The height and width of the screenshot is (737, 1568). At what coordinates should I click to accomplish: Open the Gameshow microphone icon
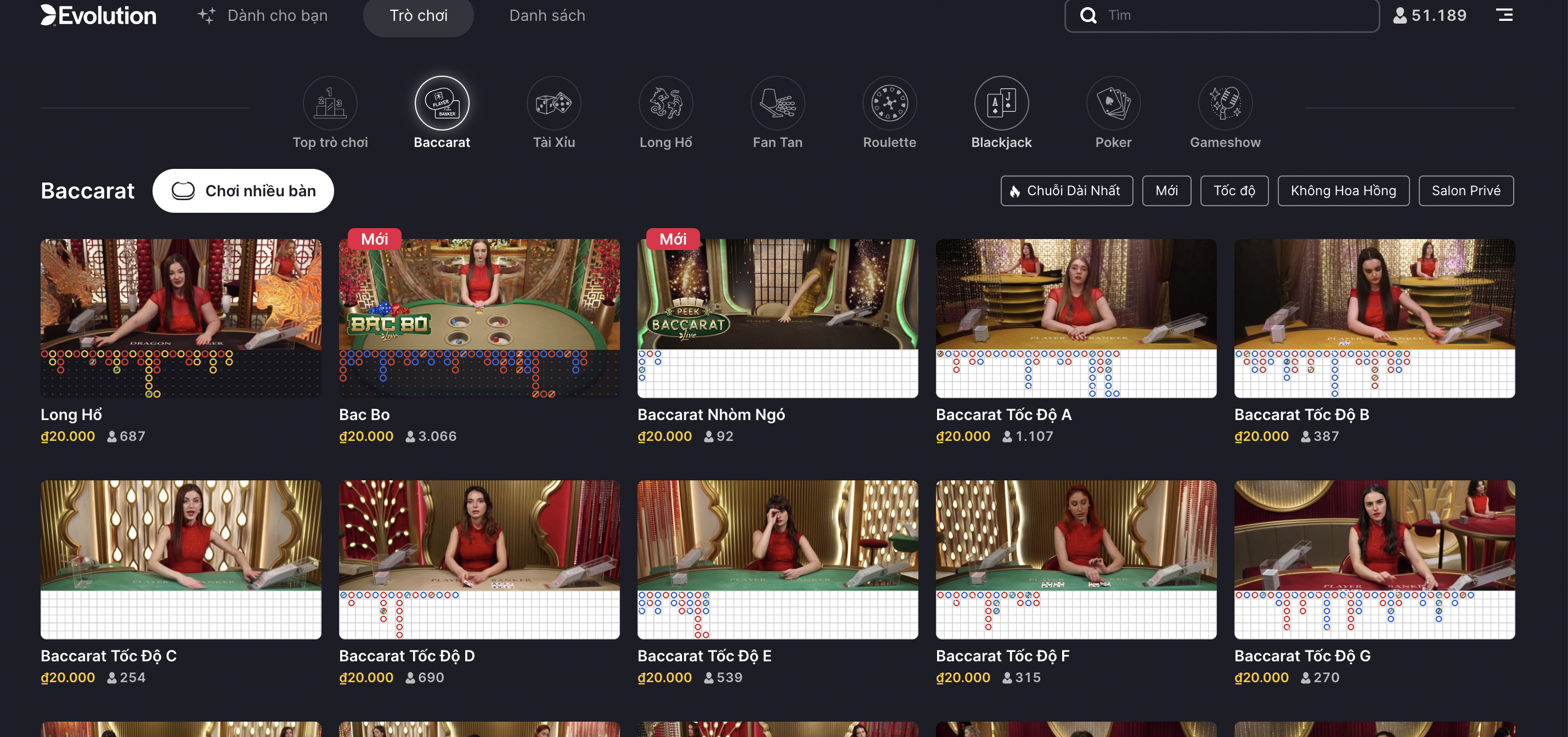1225,103
